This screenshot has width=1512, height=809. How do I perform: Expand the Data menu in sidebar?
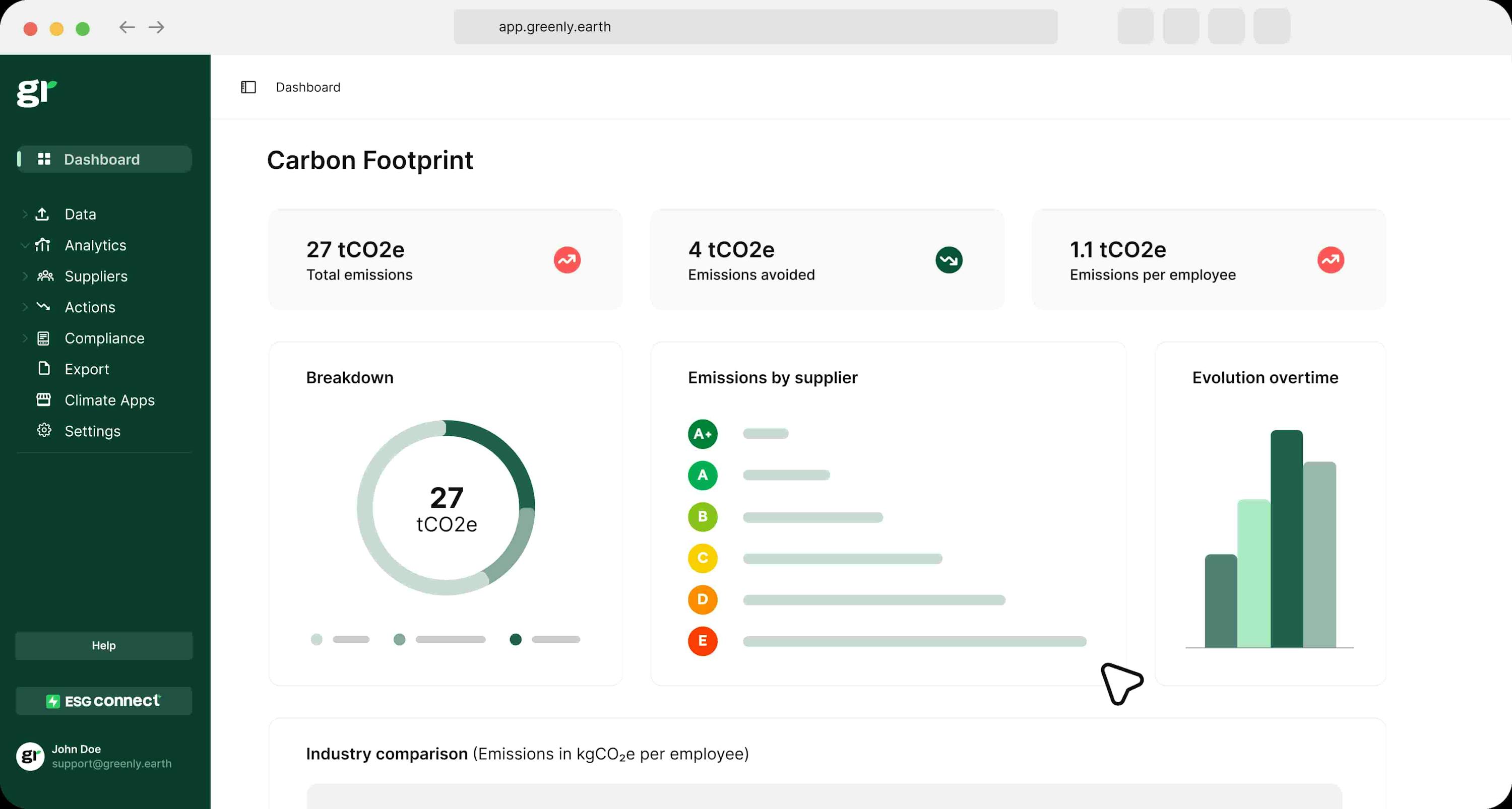(24, 213)
